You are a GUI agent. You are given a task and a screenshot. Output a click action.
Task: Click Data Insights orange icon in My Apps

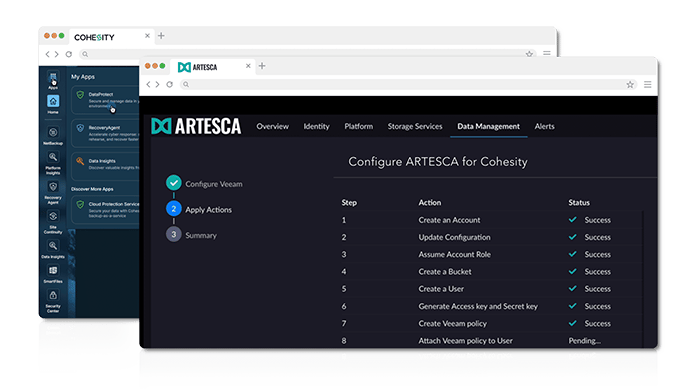coord(80,161)
